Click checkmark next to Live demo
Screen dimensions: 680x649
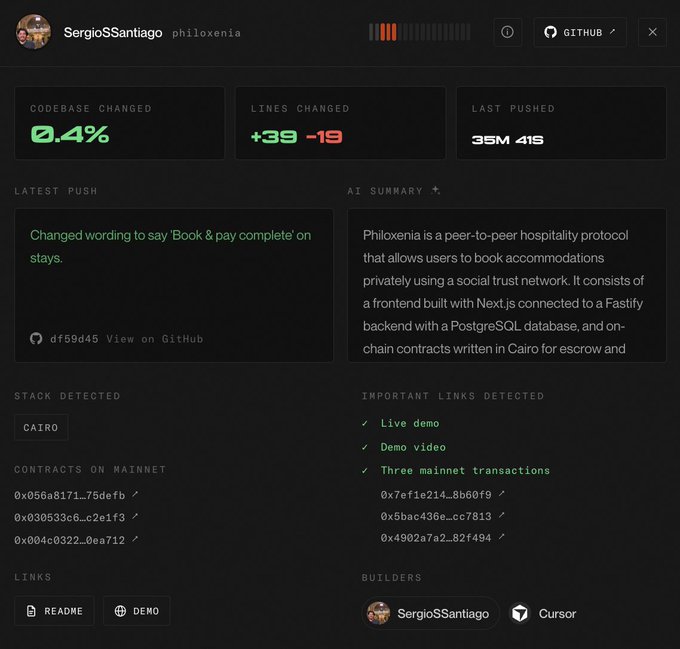point(365,423)
